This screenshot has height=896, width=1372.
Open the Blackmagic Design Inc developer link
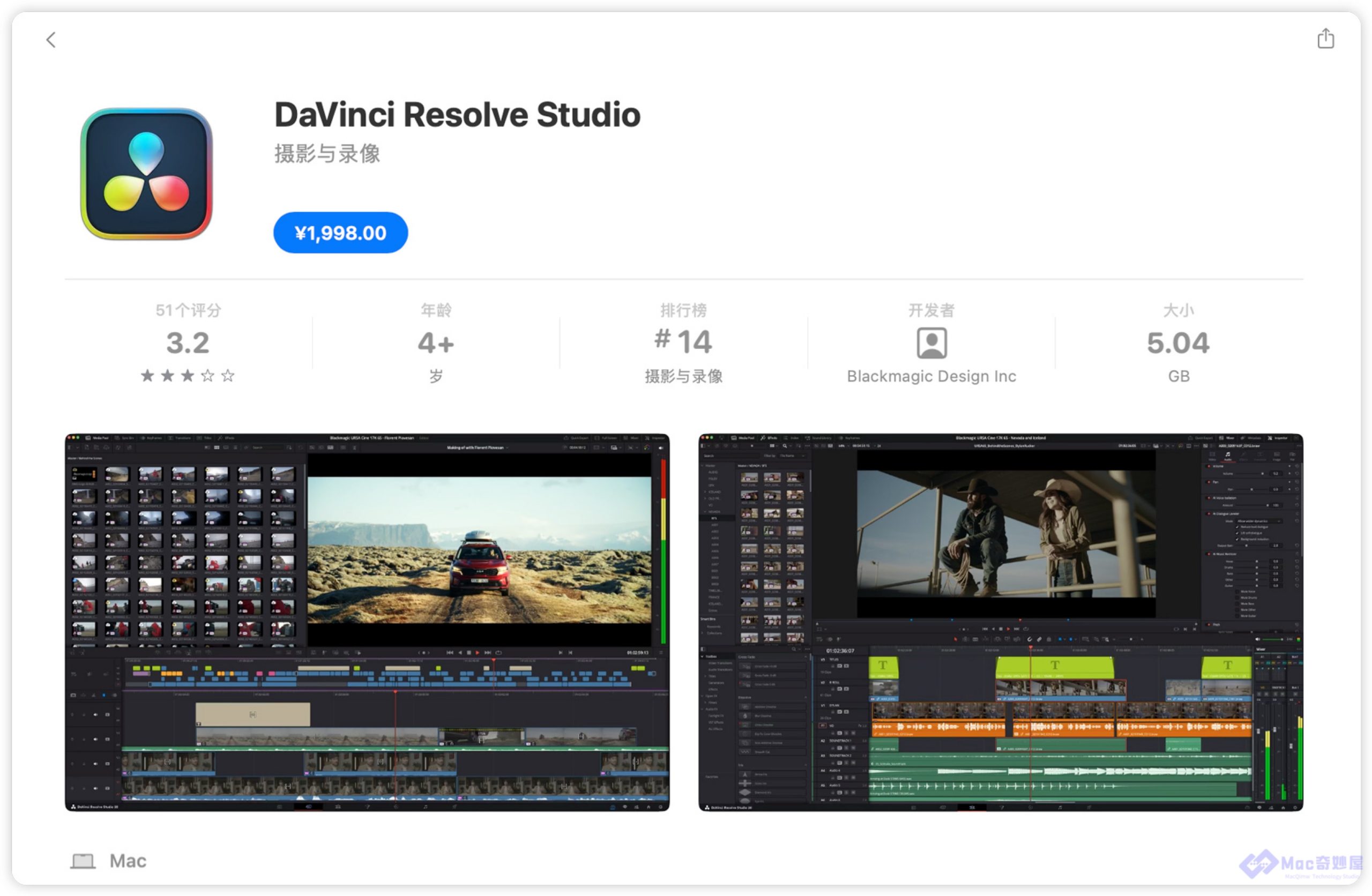tap(931, 376)
